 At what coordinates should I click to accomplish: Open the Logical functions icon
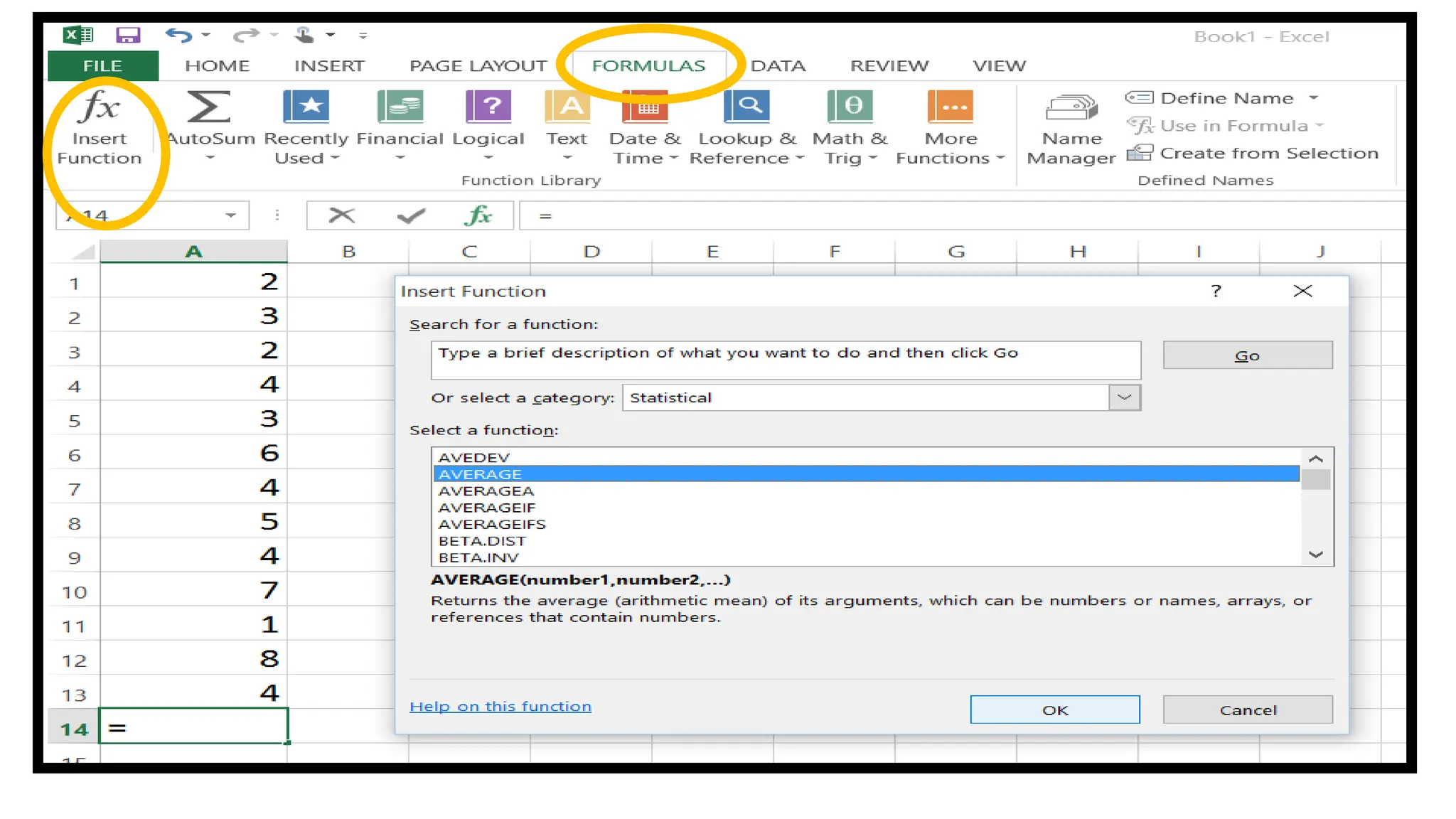[488, 107]
